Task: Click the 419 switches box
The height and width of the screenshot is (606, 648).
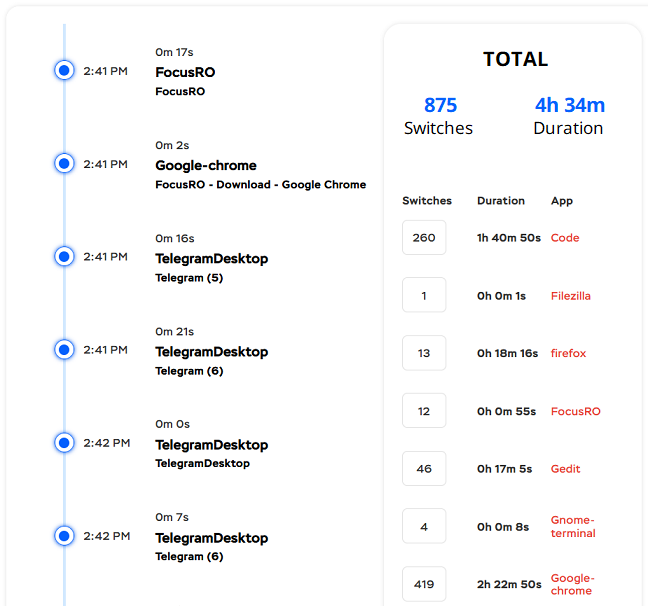Action: tap(424, 584)
